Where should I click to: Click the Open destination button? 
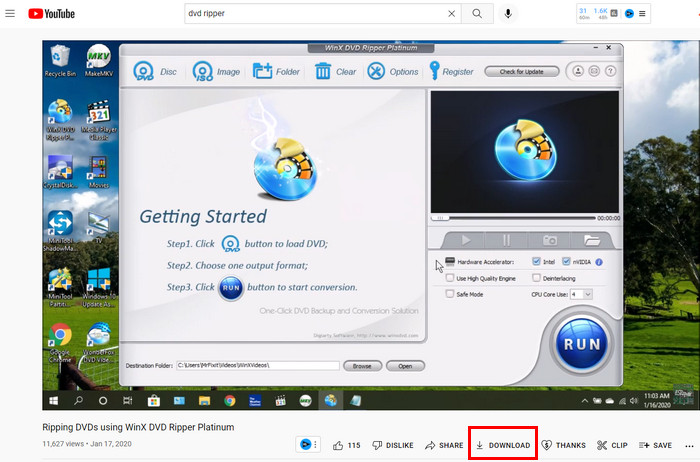(405, 366)
